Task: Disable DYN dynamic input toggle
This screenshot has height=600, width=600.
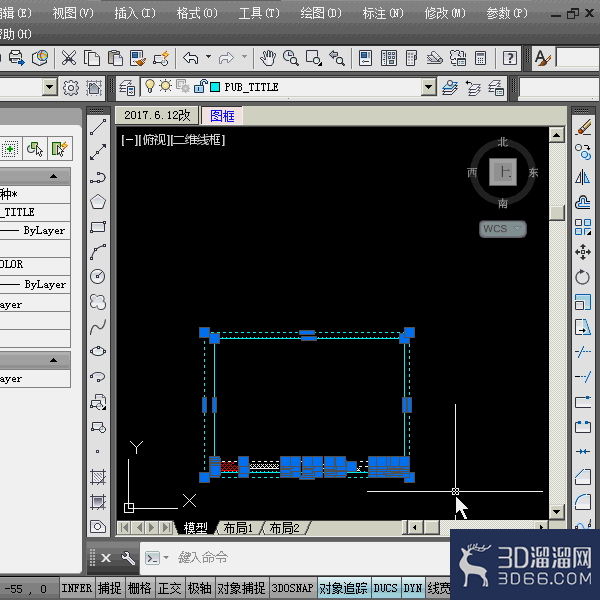Action: click(x=412, y=588)
